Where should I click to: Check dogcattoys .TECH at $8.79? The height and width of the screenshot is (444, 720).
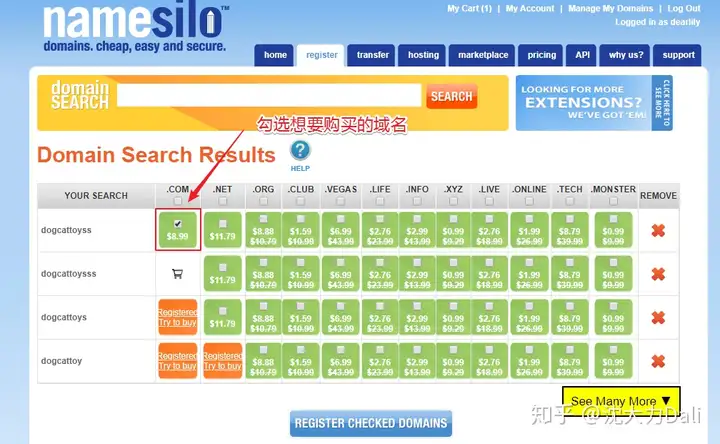click(x=569, y=306)
